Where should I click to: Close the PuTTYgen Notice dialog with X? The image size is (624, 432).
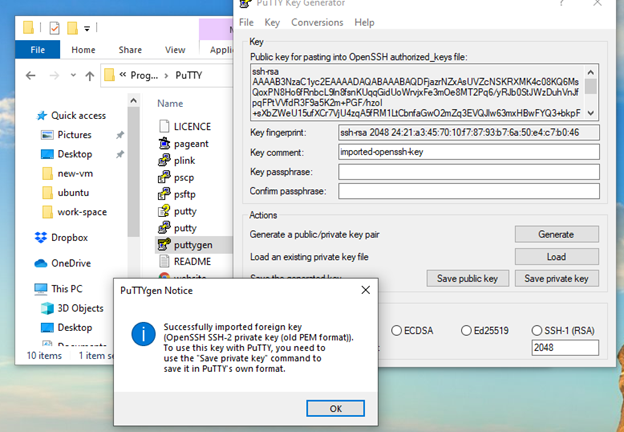point(365,290)
